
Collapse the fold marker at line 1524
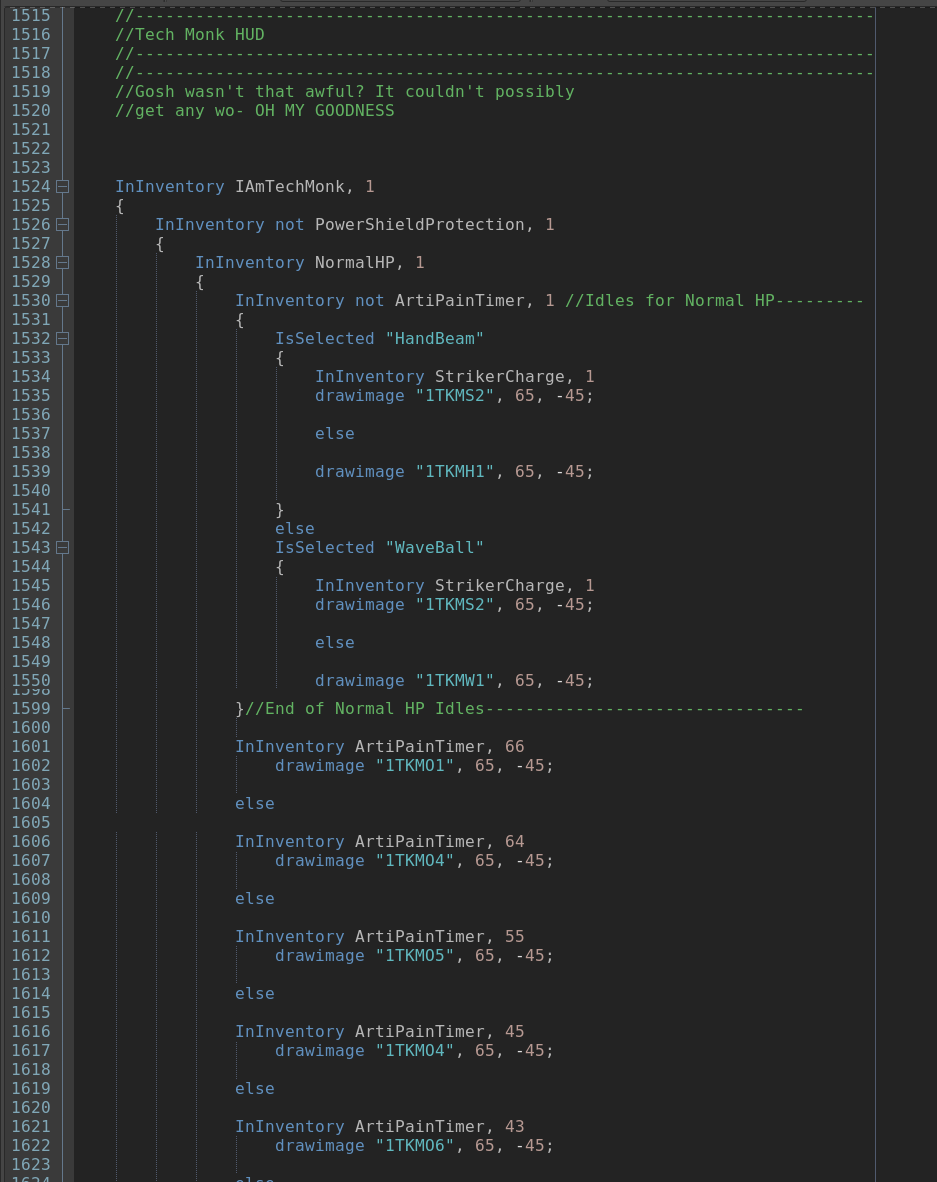pos(63,186)
